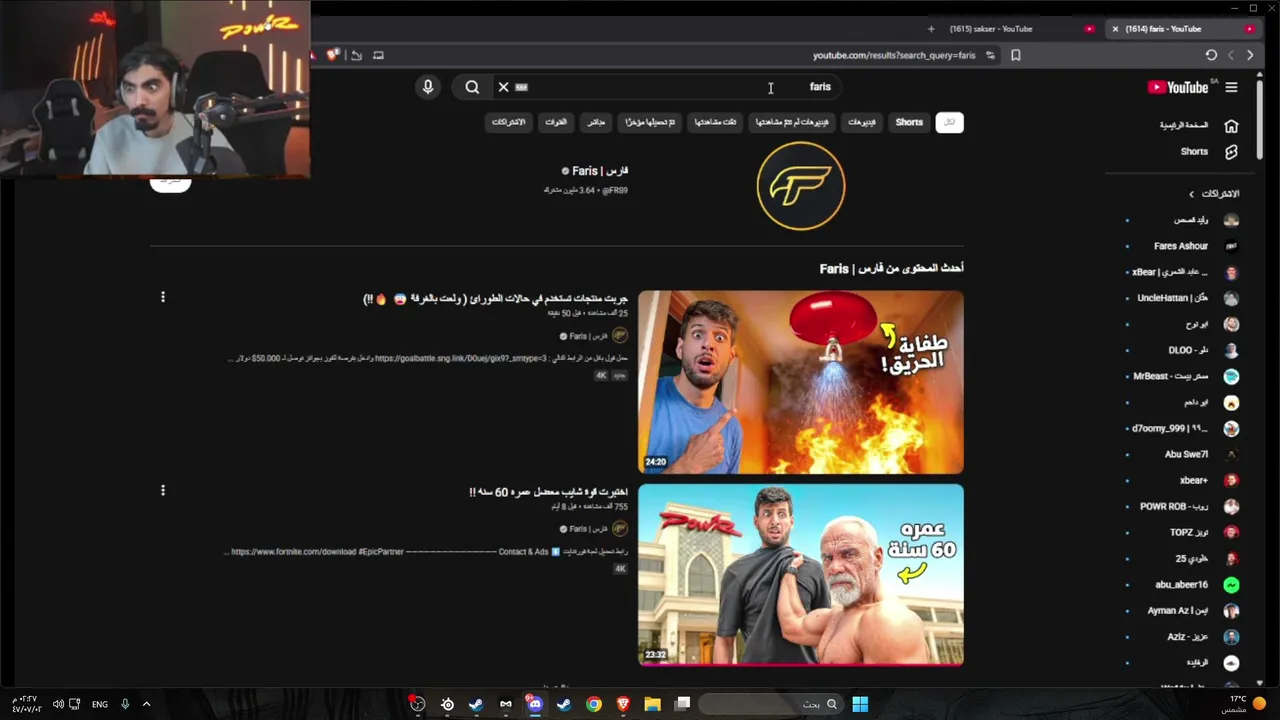Image resolution: width=1280 pixels, height=720 pixels.
Task: Click ENG language indicator in tray
Action: pos(100,704)
